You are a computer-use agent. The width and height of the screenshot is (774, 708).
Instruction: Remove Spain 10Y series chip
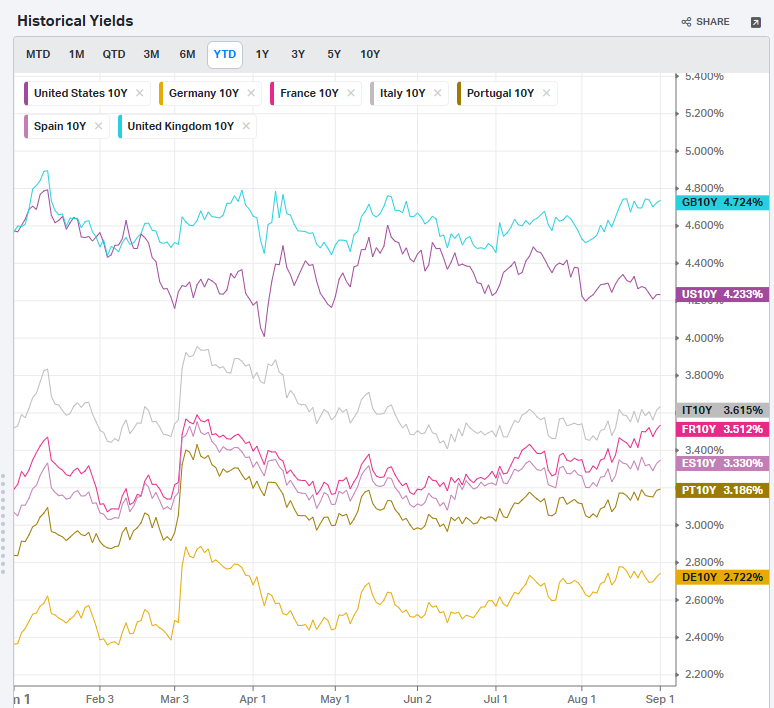pyautogui.click(x=98, y=126)
